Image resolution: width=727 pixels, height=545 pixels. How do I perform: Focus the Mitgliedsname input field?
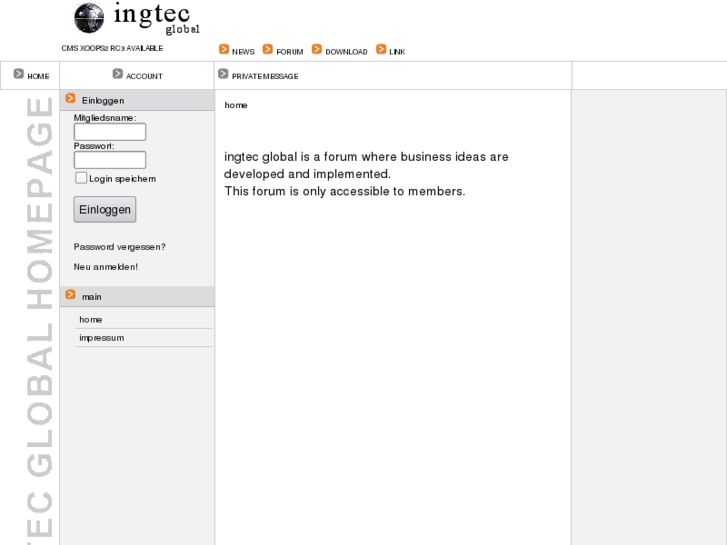click(110, 132)
